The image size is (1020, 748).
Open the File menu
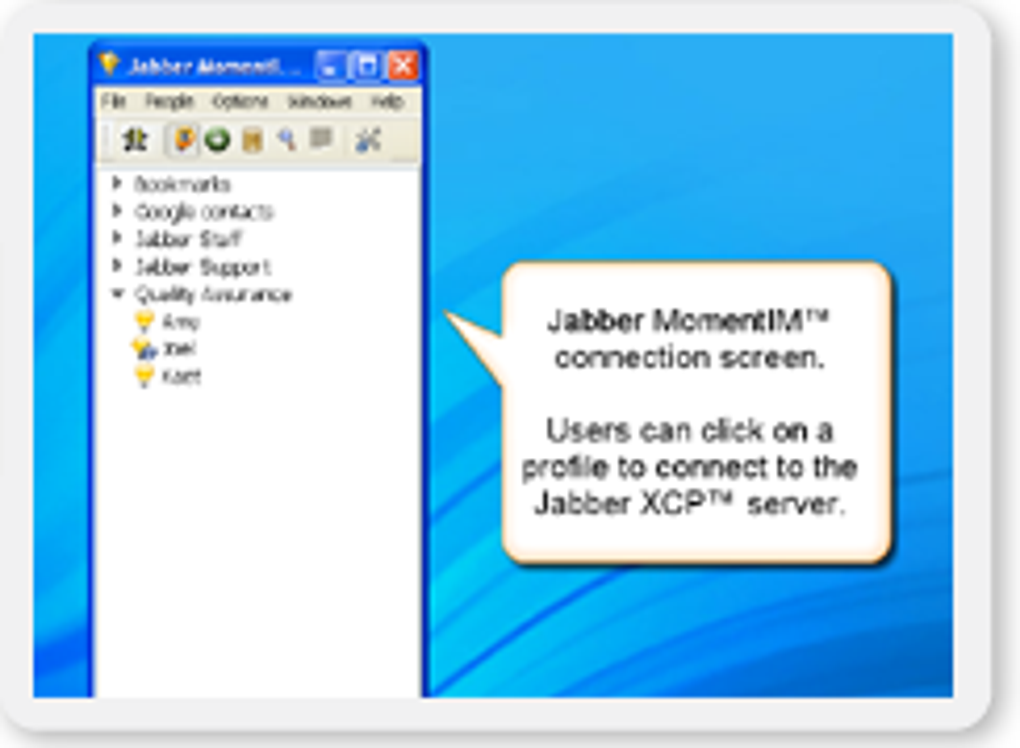click(x=113, y=101)
